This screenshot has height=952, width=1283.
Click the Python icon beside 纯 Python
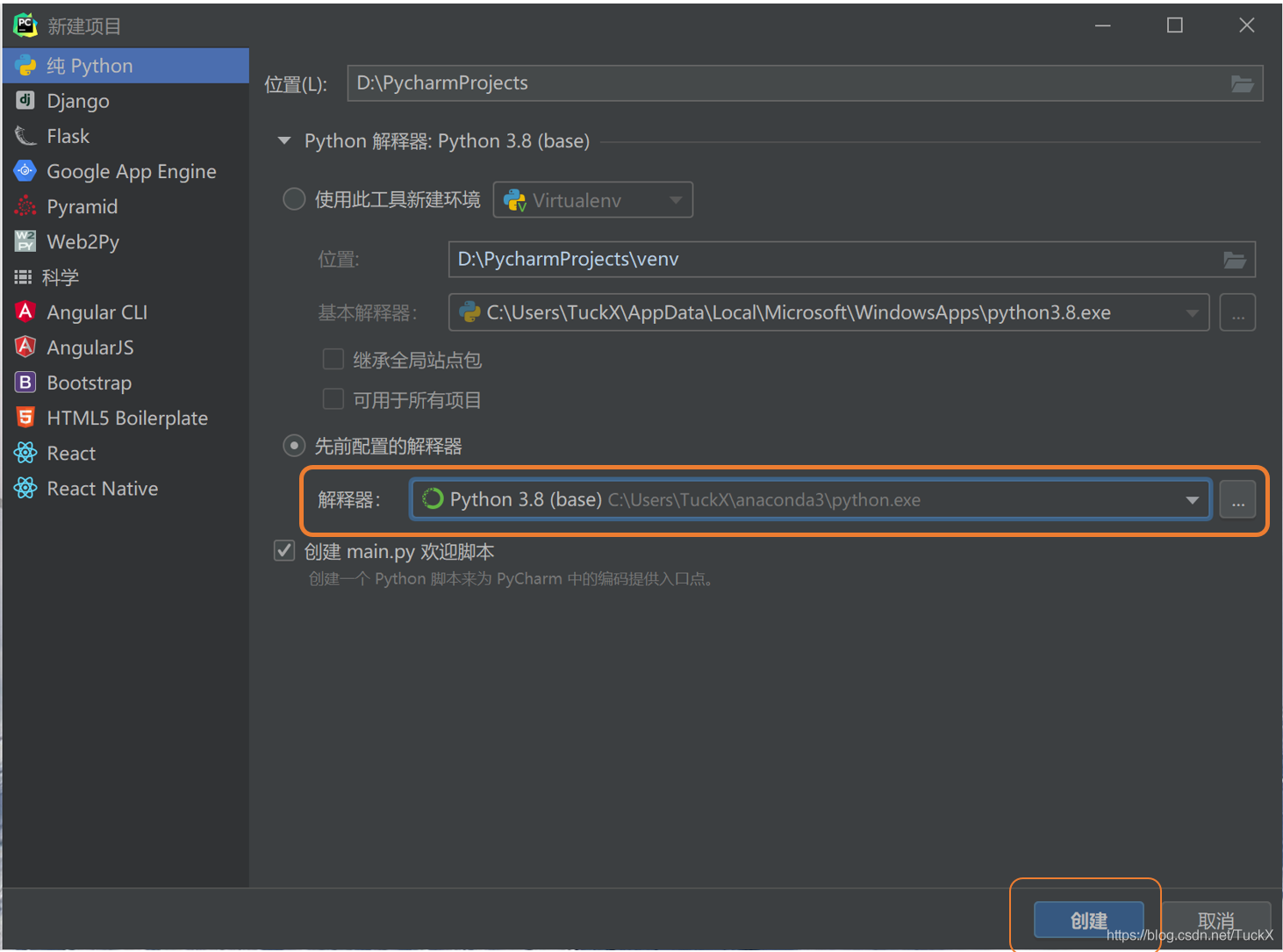click(25, 66)
